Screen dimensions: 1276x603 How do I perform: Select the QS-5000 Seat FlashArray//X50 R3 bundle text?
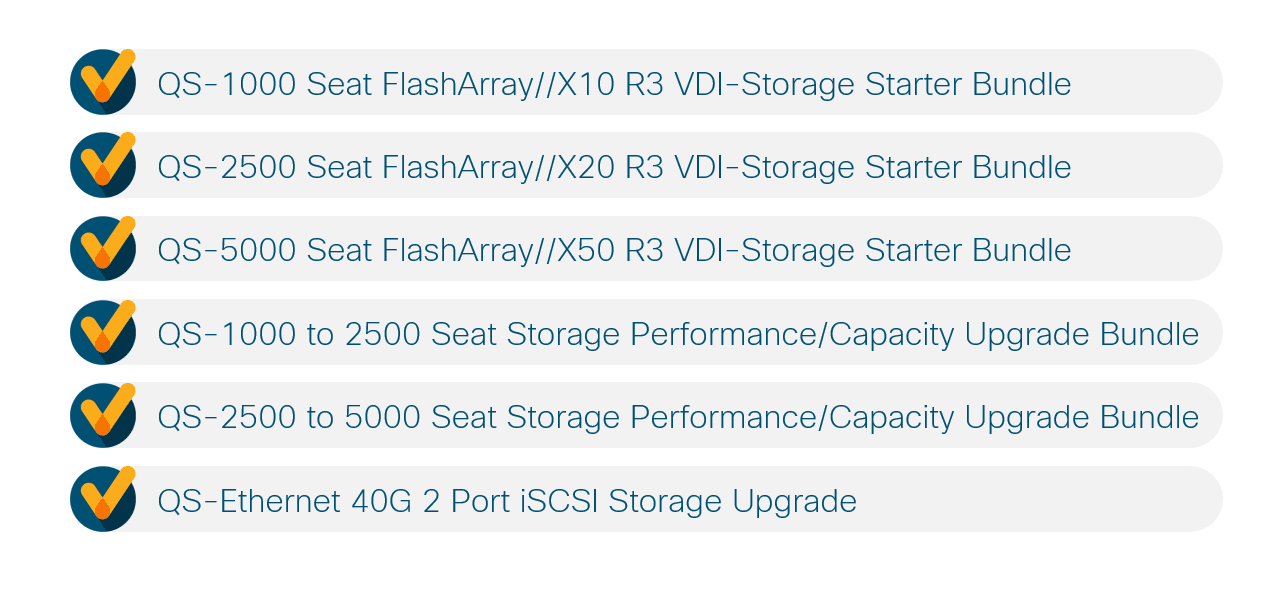pyautogui.click(x=614, y=250)
